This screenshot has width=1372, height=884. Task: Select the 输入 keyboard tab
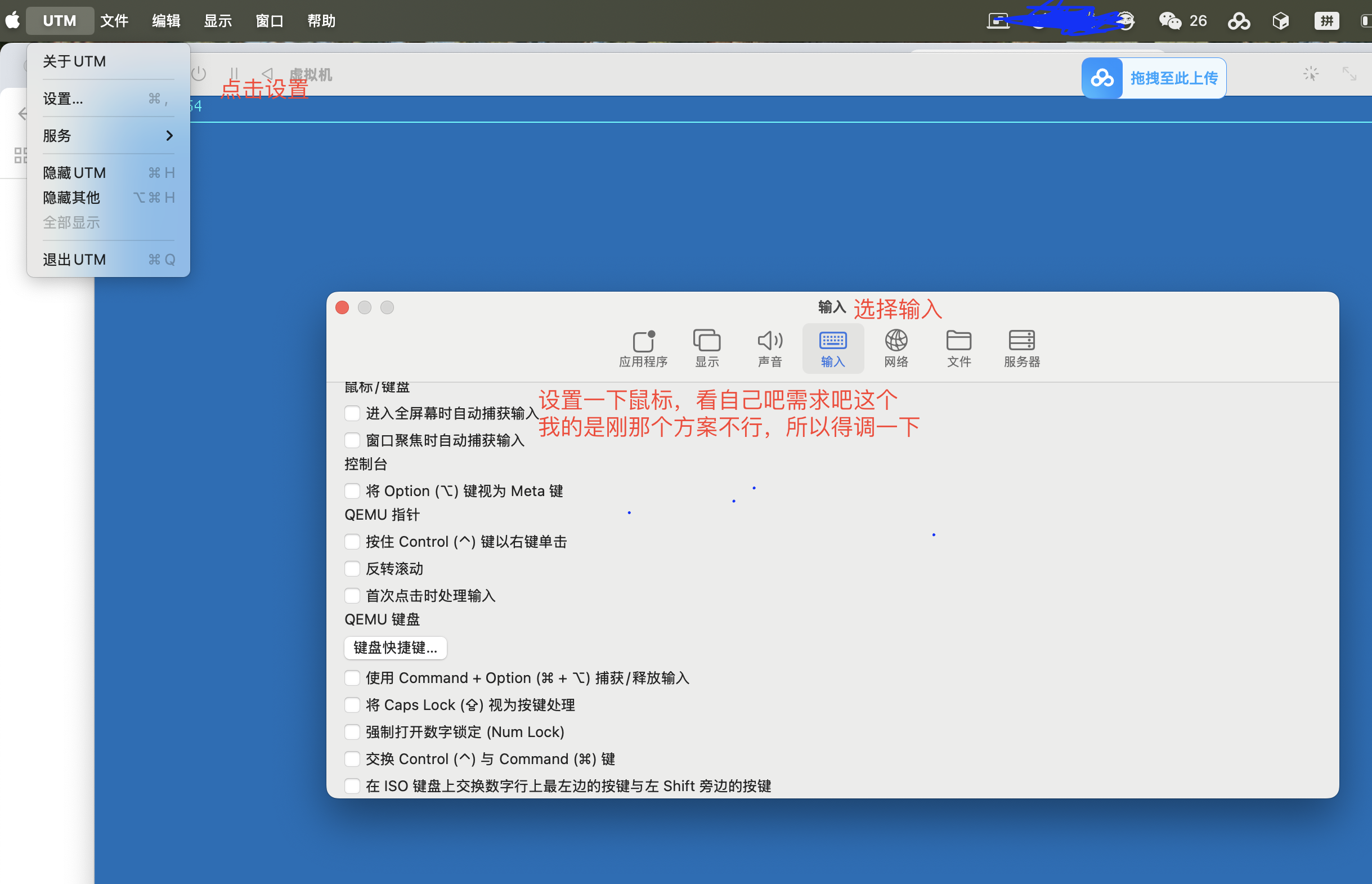[833, 349]
